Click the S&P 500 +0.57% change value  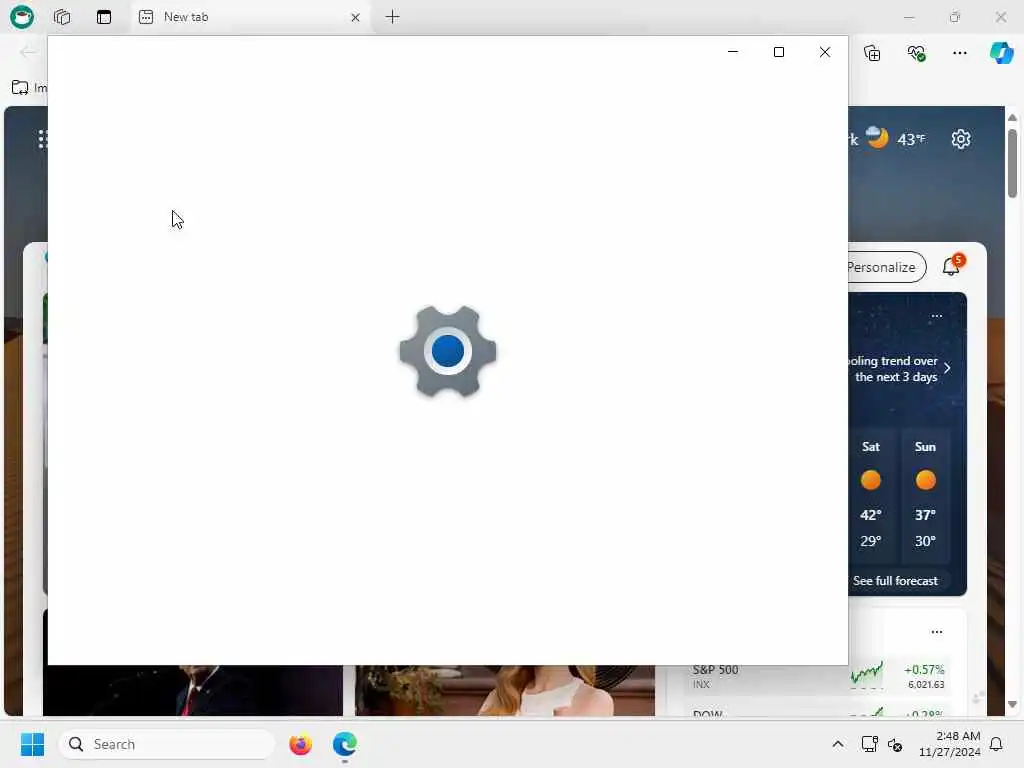tap(924, 669)
